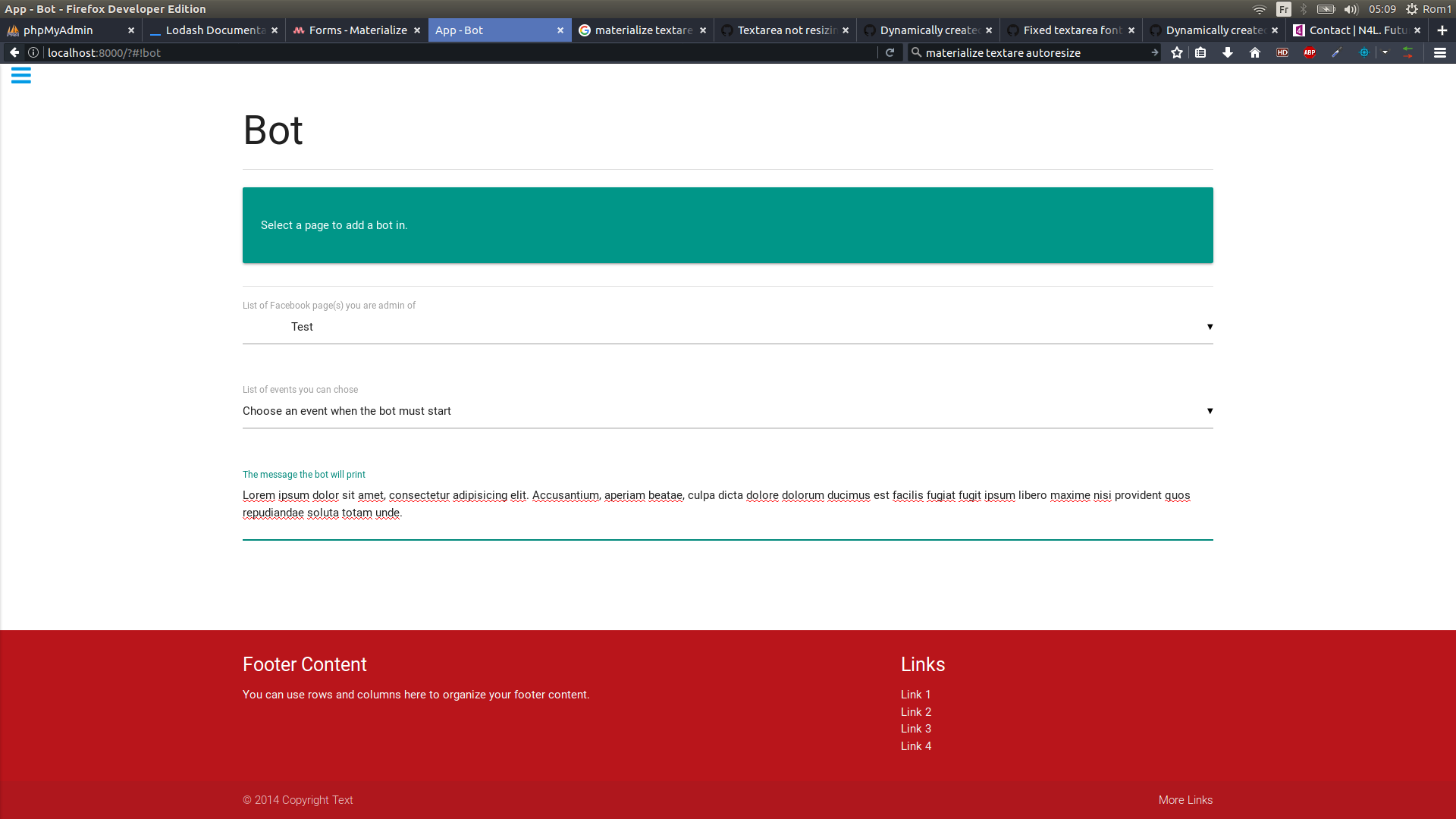Click the Firefox back arrow button
Screen dimensions: 1456x819
tap(14, 52)
